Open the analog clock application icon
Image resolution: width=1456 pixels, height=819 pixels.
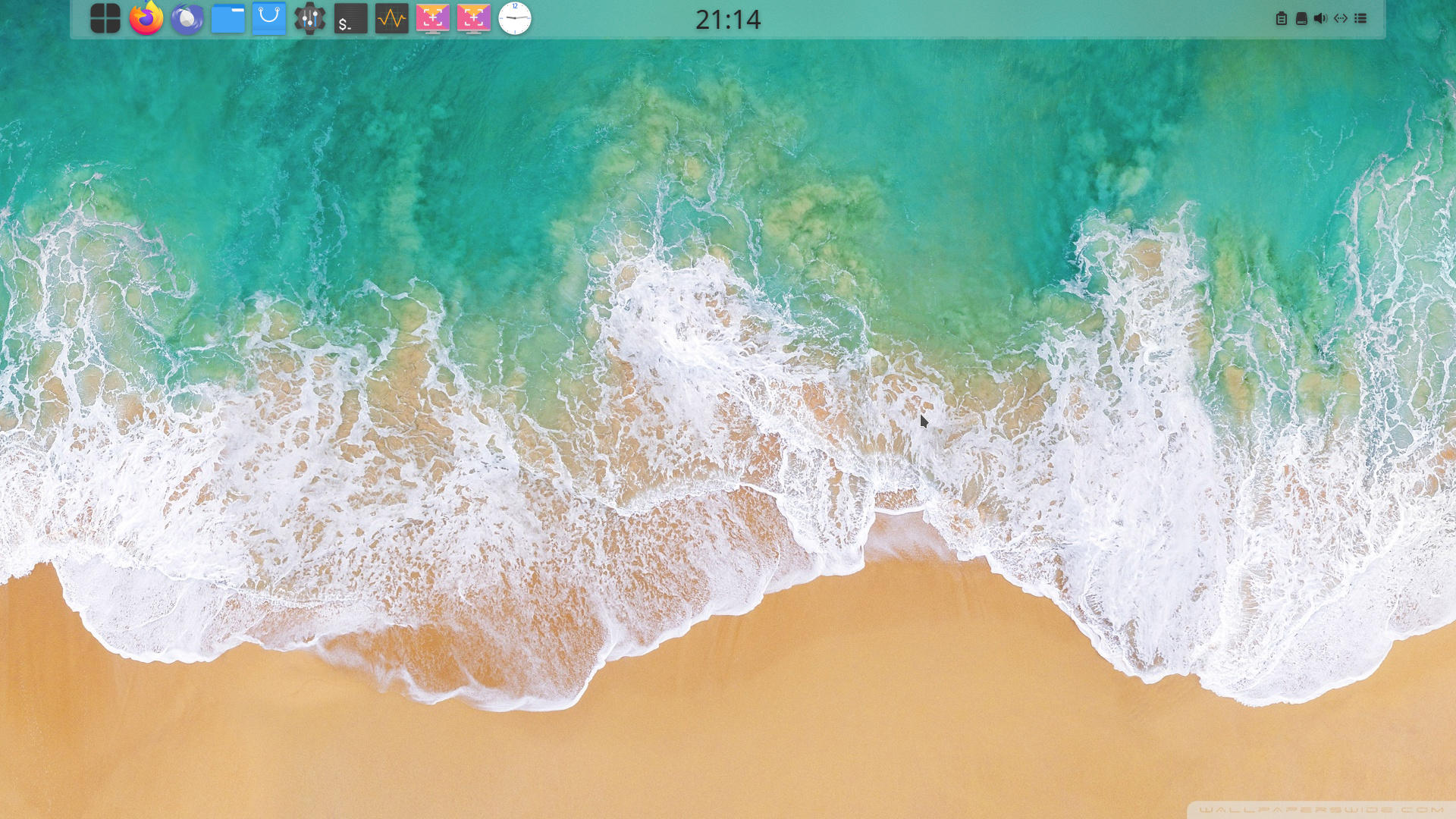pos(514,18)
